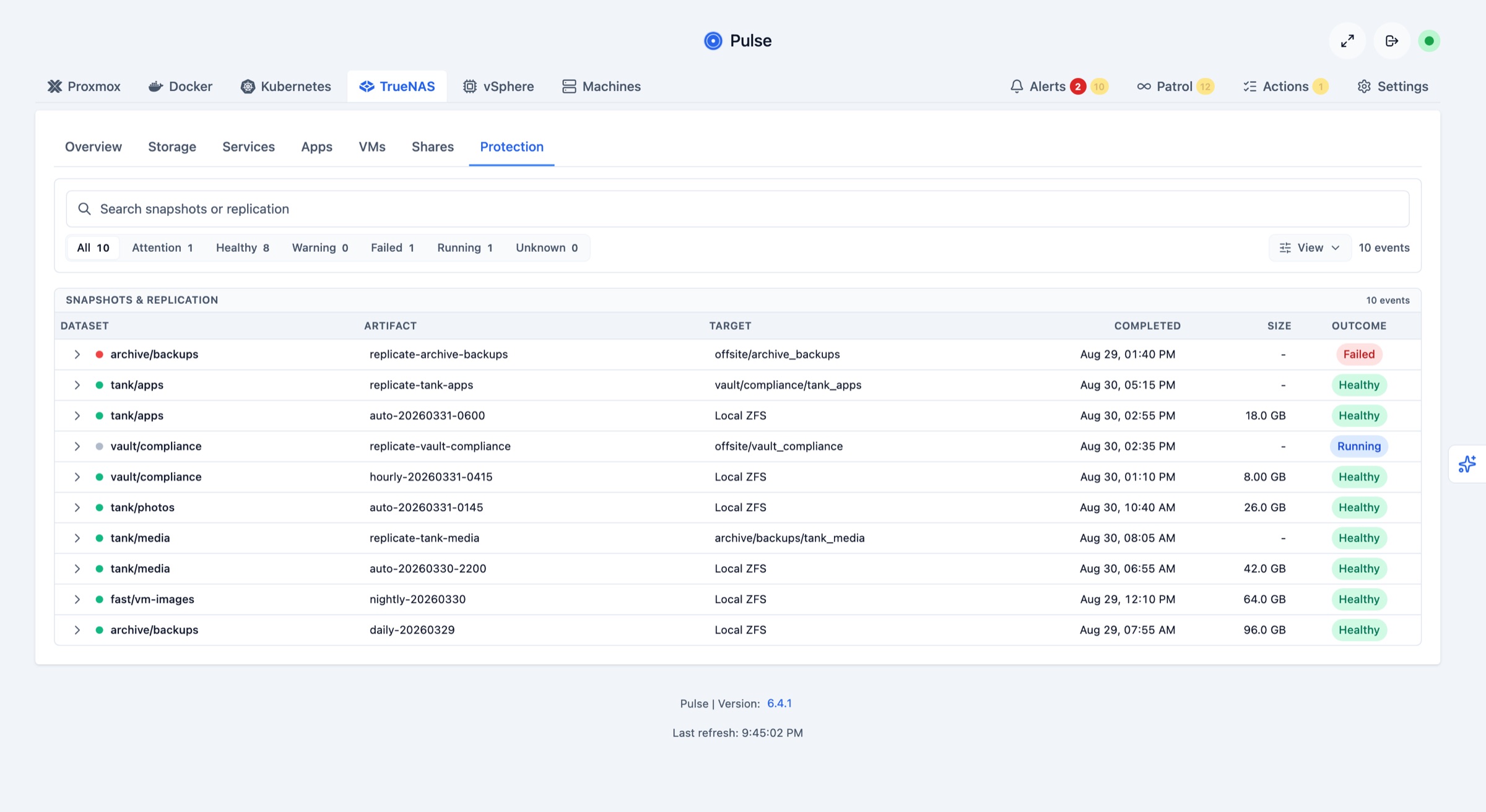Open version 6.4.1 link
This screenshot has width=1486, height=812.
[x=780, y=704]
